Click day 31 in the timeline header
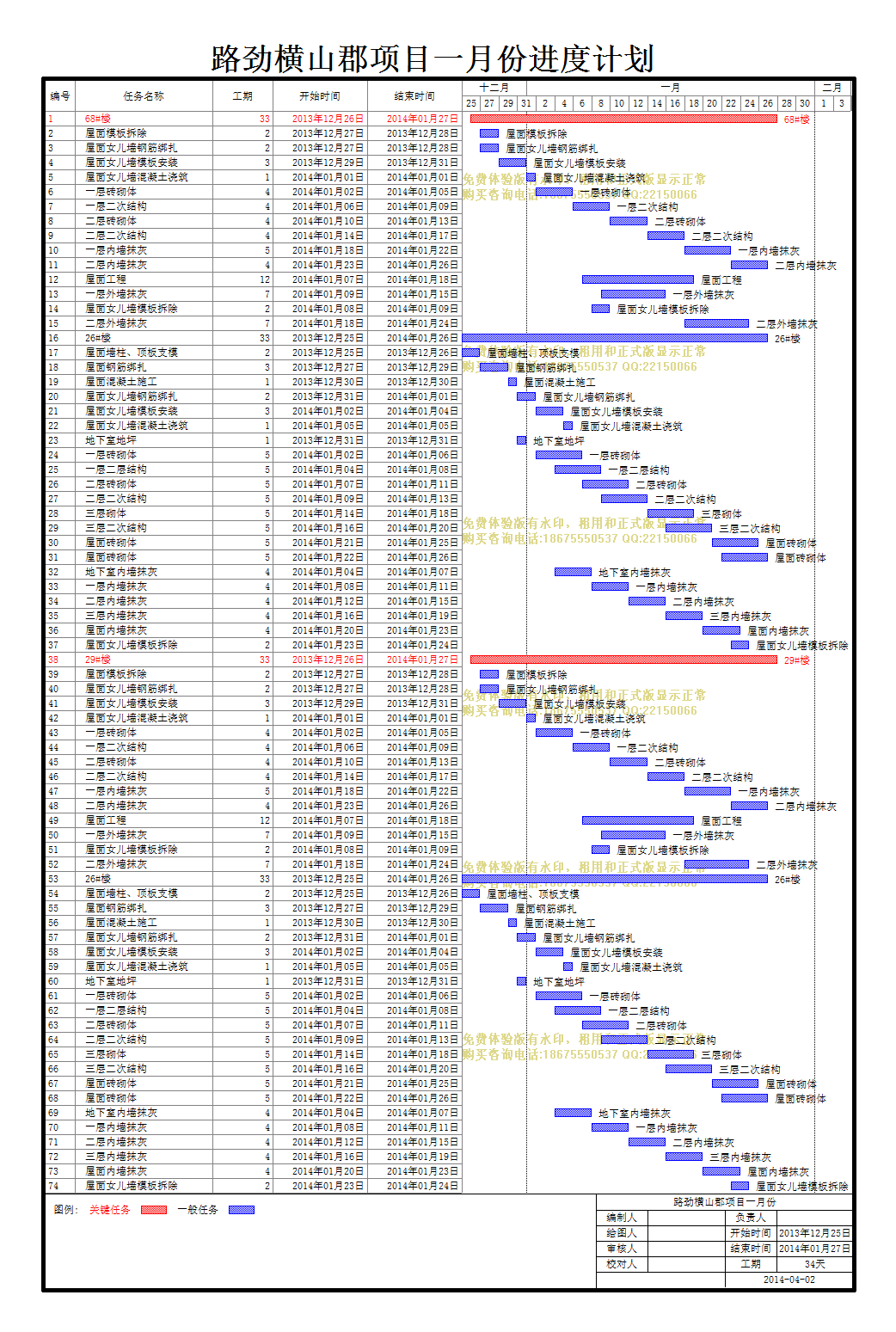This screenshot has height=1332, width=896. pos(526,103)
